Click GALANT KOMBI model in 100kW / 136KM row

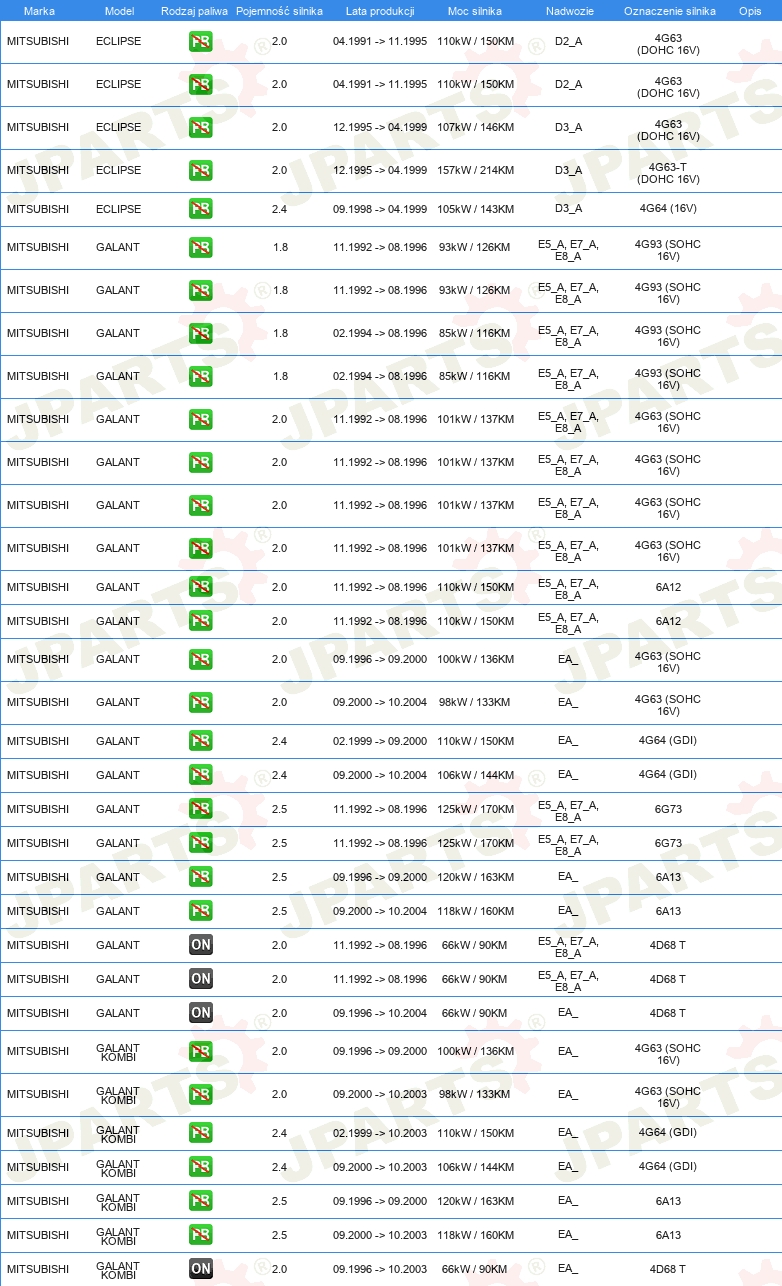point(118,1054)
